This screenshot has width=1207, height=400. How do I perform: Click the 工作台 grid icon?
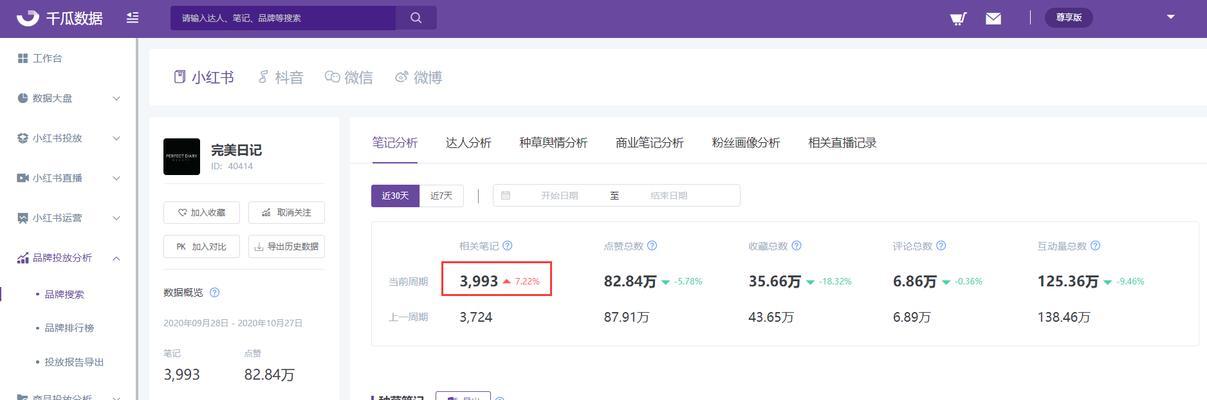23,58
